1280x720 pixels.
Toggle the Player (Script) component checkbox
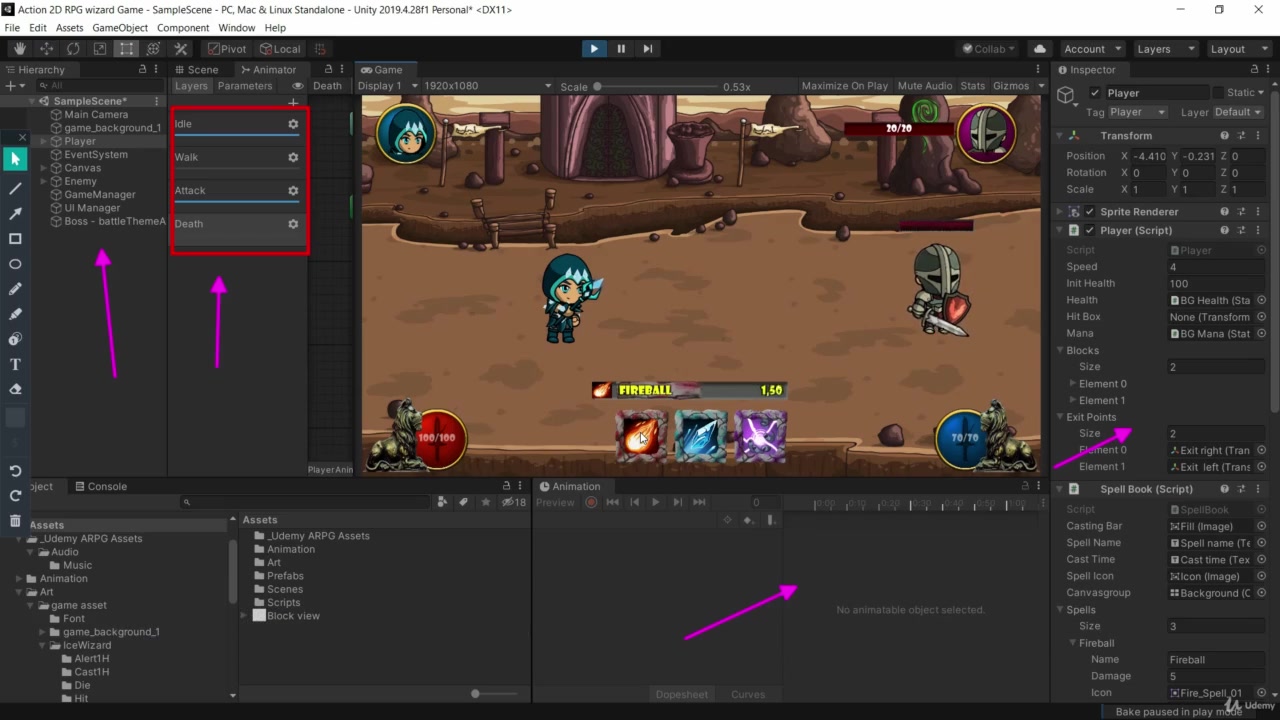pyautogui.click(x=1089, y=230)
